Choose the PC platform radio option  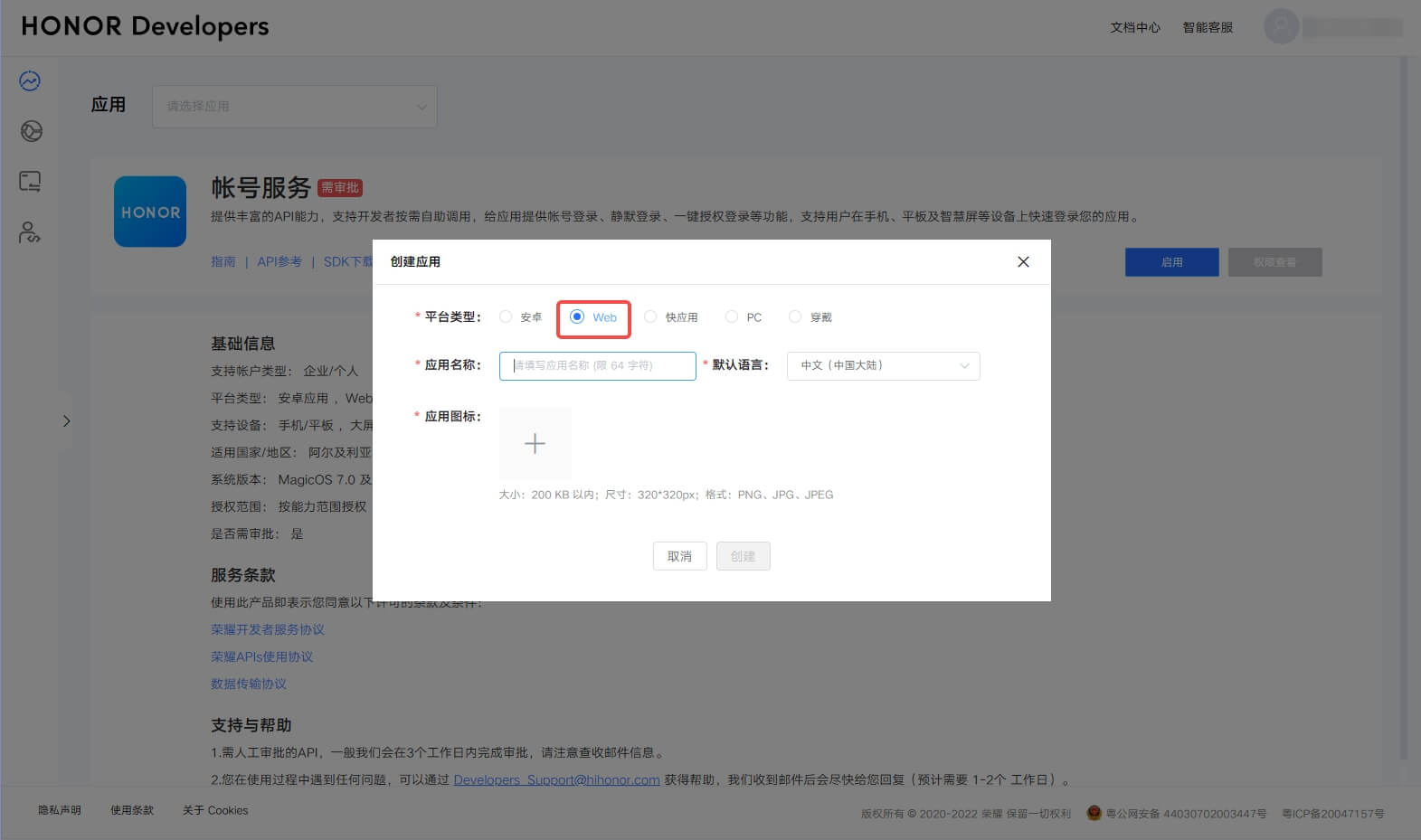[x=732, y=316]
